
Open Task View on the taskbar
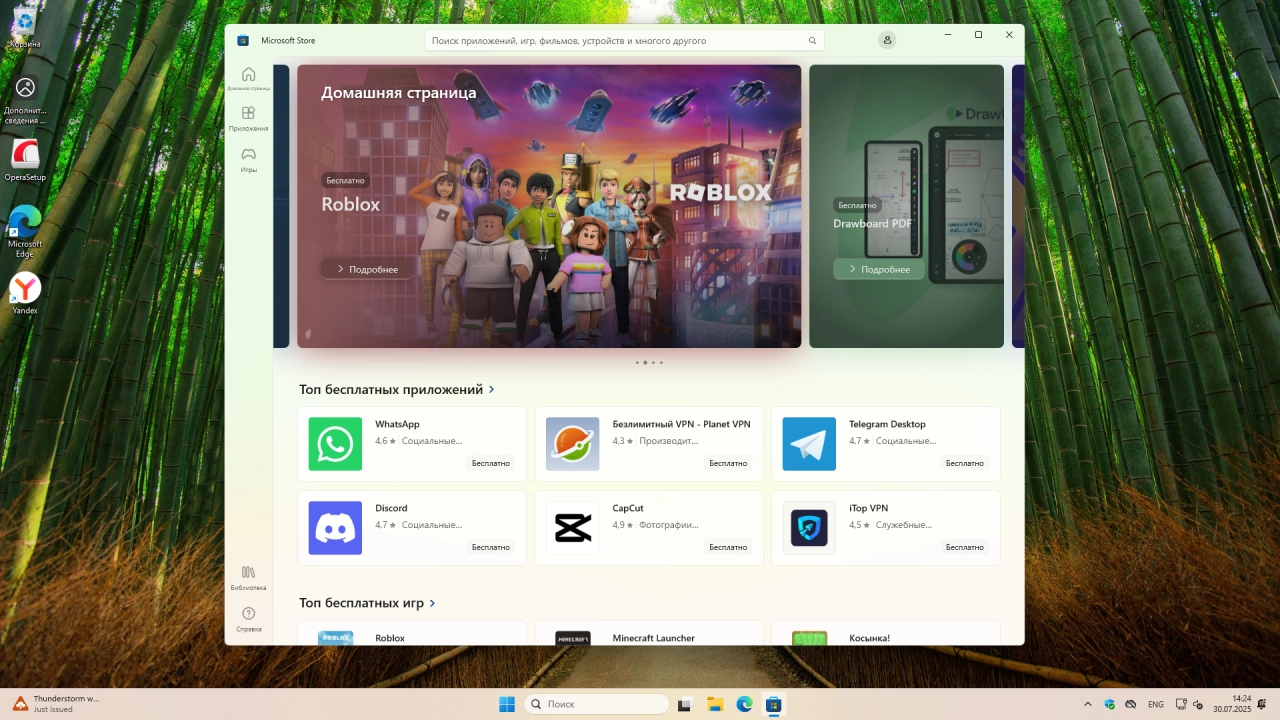(684, 704)
